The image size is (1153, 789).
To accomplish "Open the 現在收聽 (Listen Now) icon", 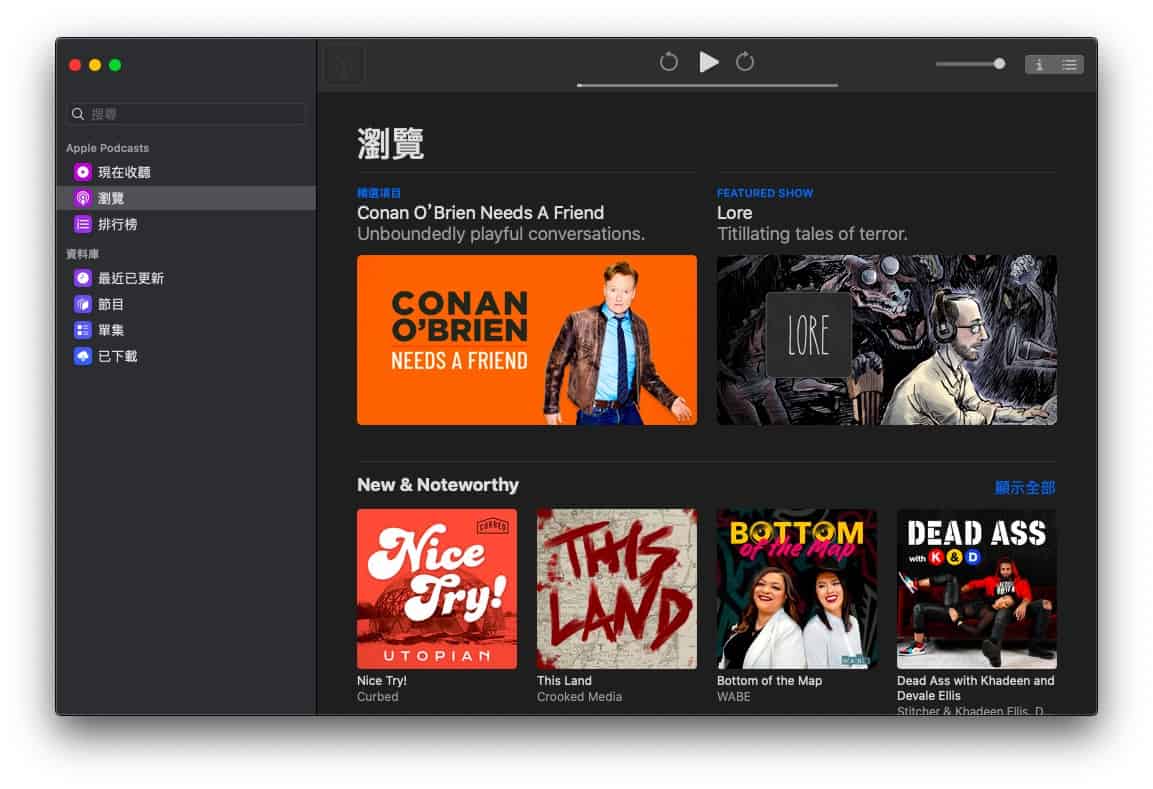I will [82, 172].
